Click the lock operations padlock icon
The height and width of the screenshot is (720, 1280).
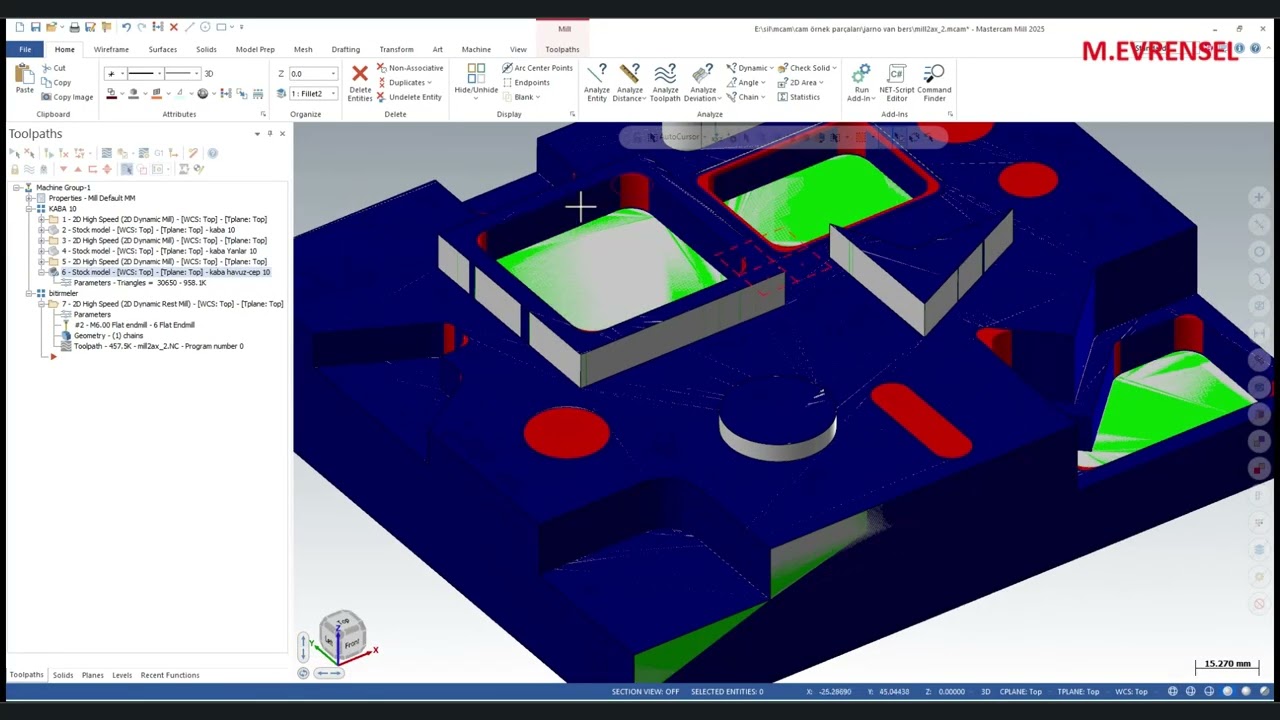pyautogui.click(x=15, y=169)
